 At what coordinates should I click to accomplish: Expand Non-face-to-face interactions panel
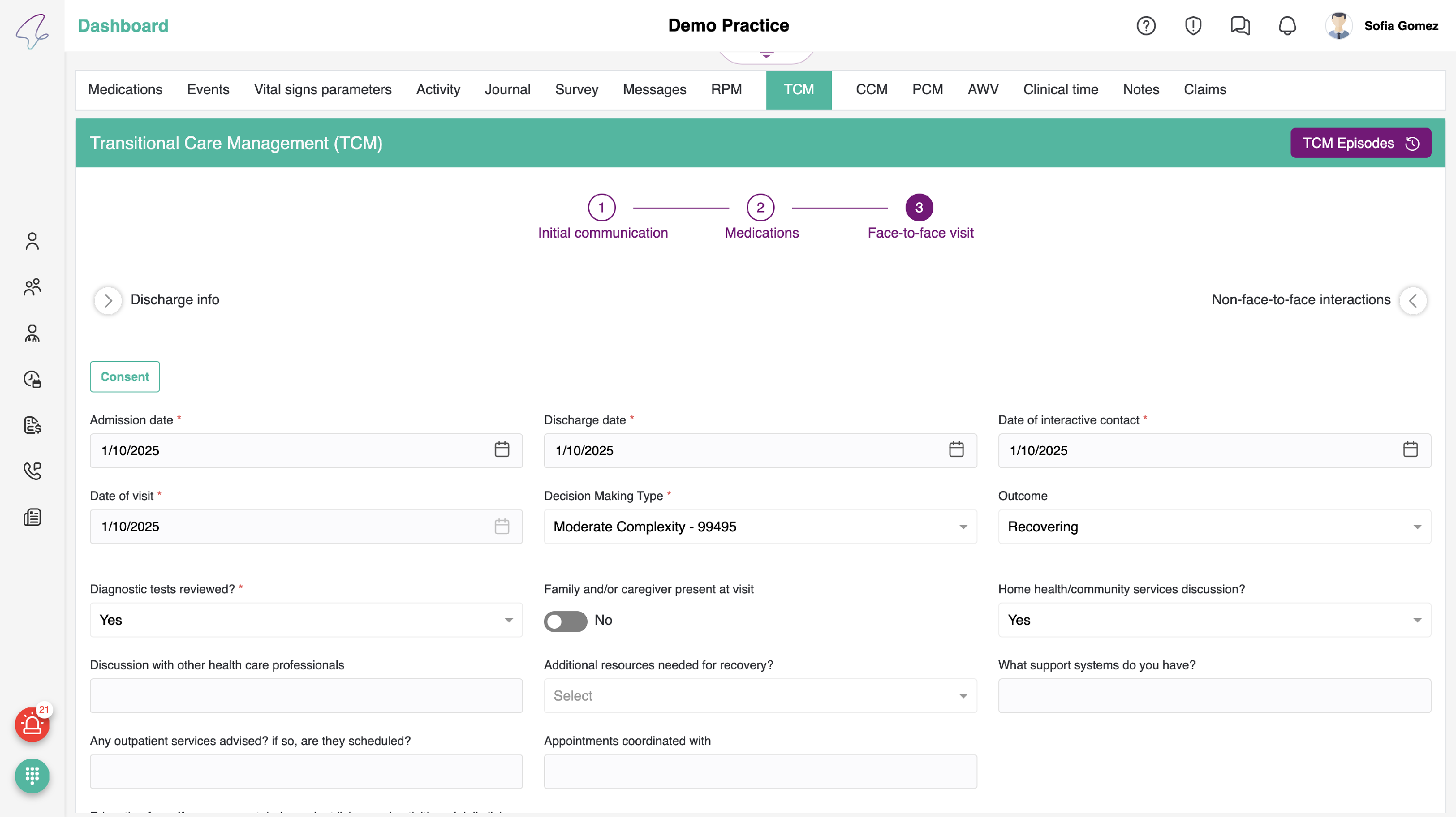coord(1412,300)
